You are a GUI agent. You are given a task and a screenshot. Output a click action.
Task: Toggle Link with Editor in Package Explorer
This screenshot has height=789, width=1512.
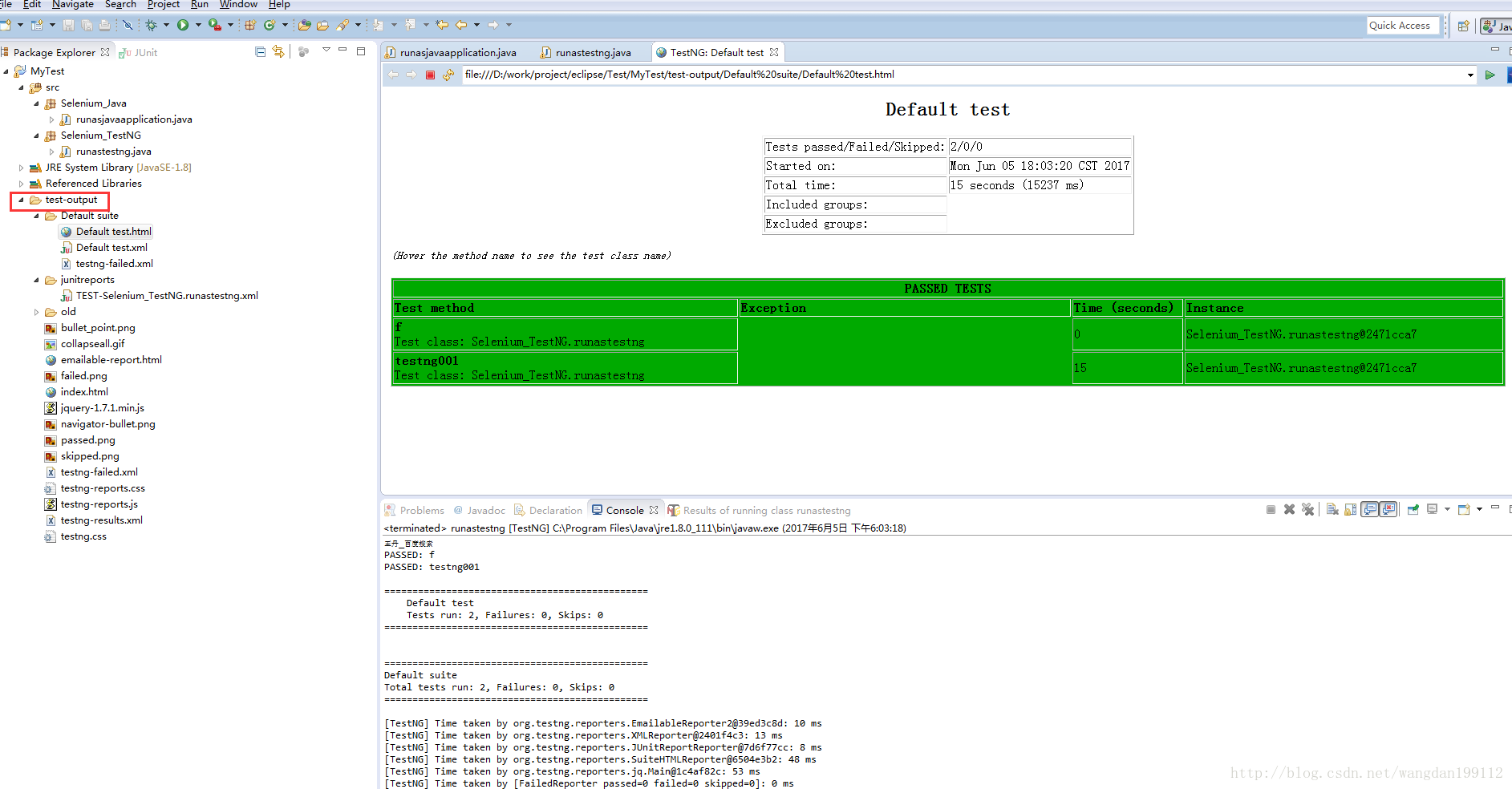click(278, 52)
